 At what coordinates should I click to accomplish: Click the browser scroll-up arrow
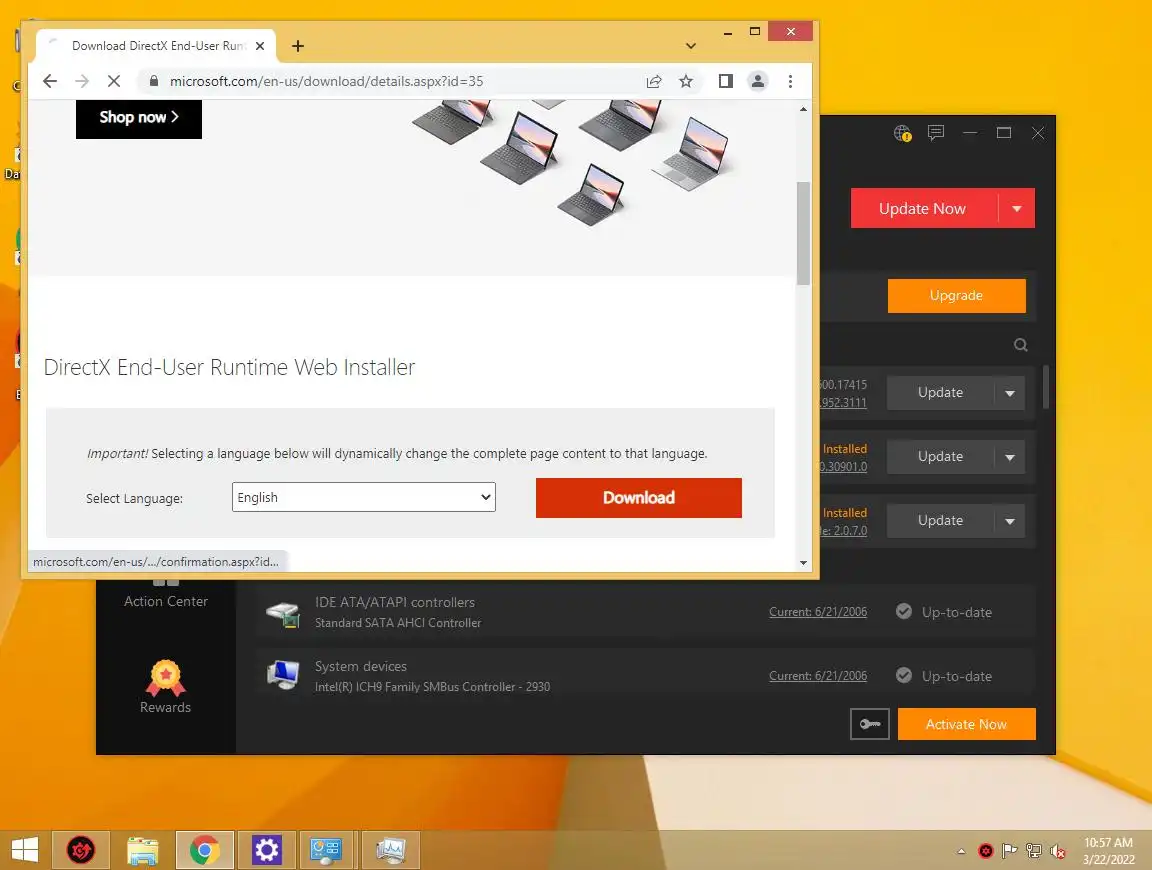pyautogui.click(x=803, y=109)
